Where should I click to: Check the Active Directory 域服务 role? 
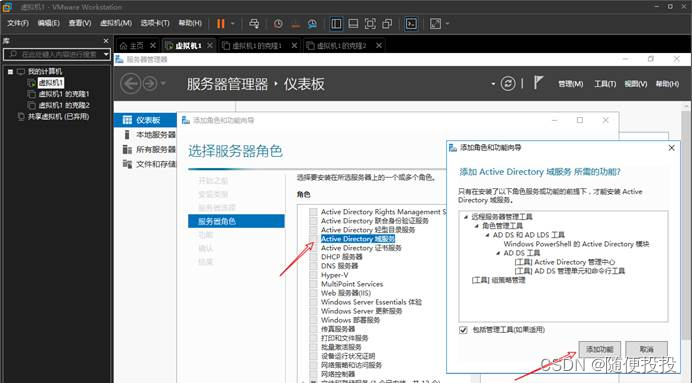point(313,239)
